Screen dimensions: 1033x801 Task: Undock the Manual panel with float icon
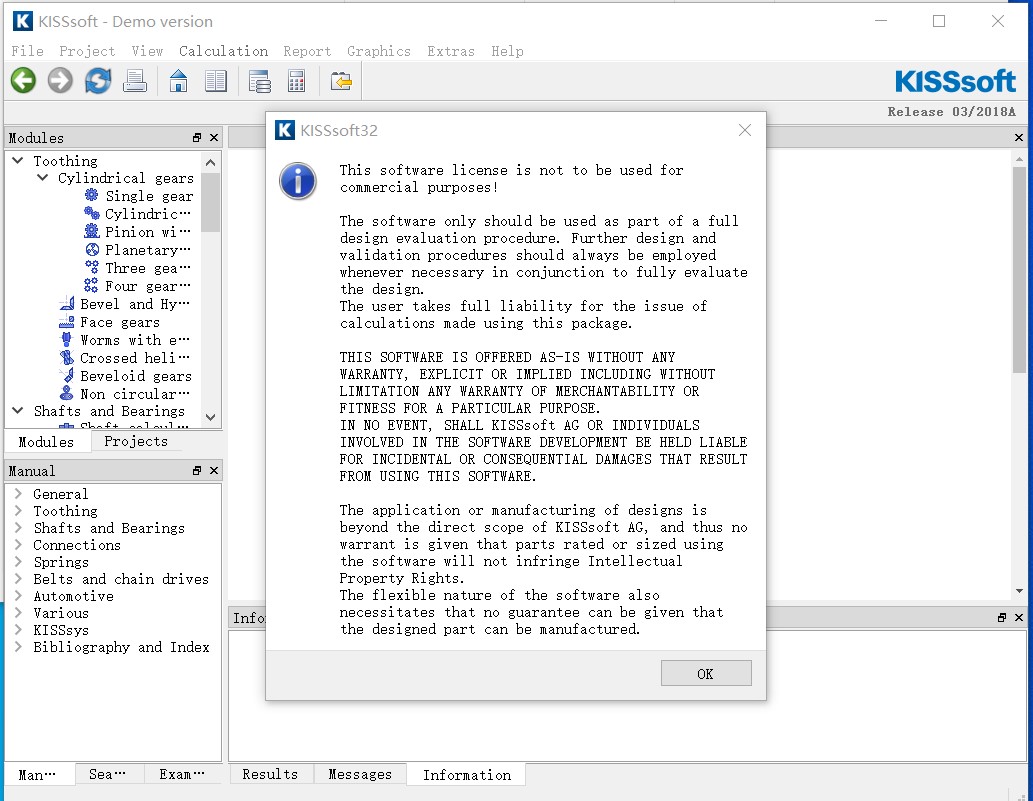click(x=196, y=470)
